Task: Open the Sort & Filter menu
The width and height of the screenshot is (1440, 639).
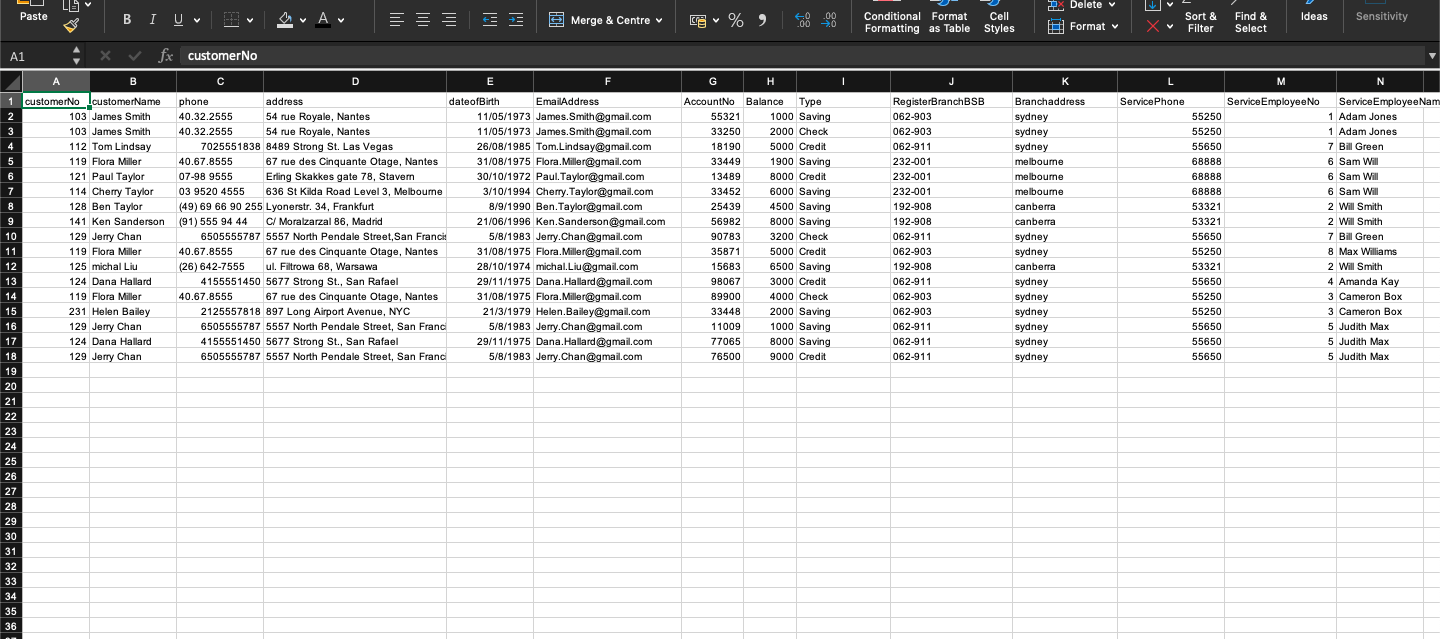Action: coord(1200,22)
